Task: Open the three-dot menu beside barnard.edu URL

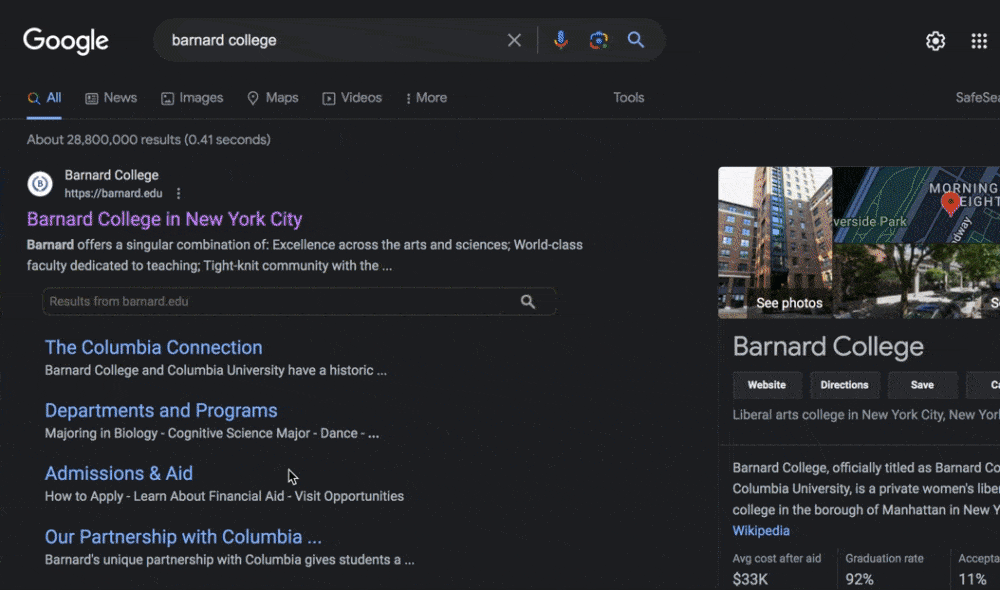Action: click(179, 193)
